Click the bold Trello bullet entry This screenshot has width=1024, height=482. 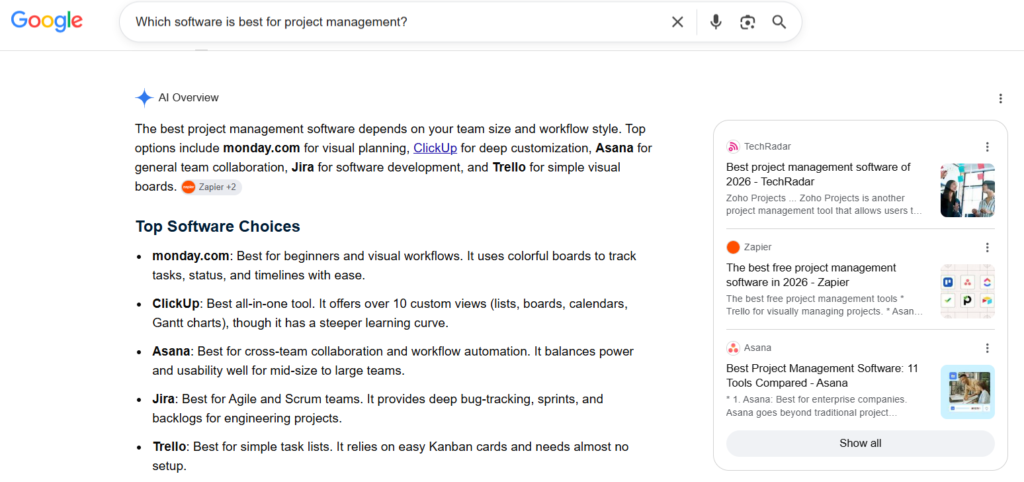[169, 447]
